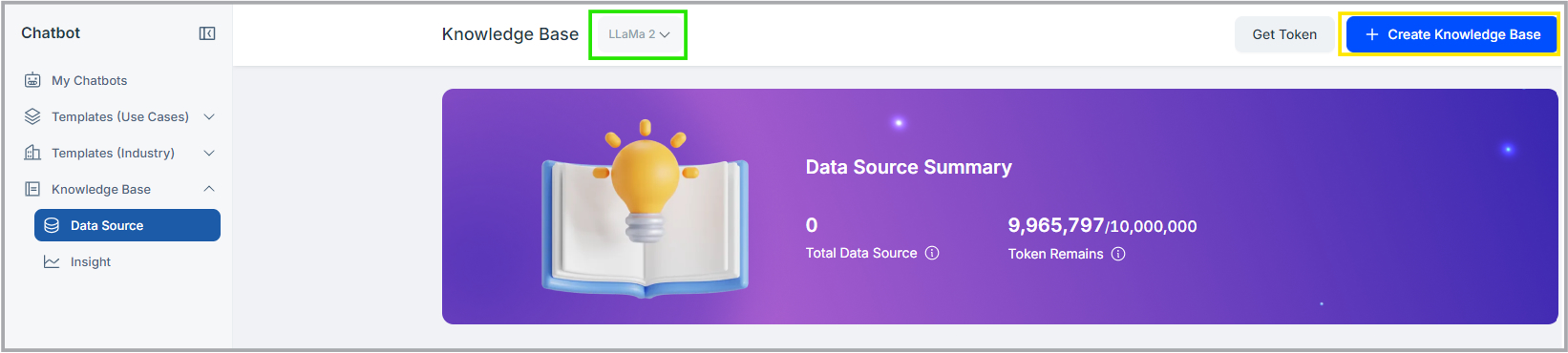Click the Knowledge Base book icon
Screen dimensions: 1568x353
32,189
